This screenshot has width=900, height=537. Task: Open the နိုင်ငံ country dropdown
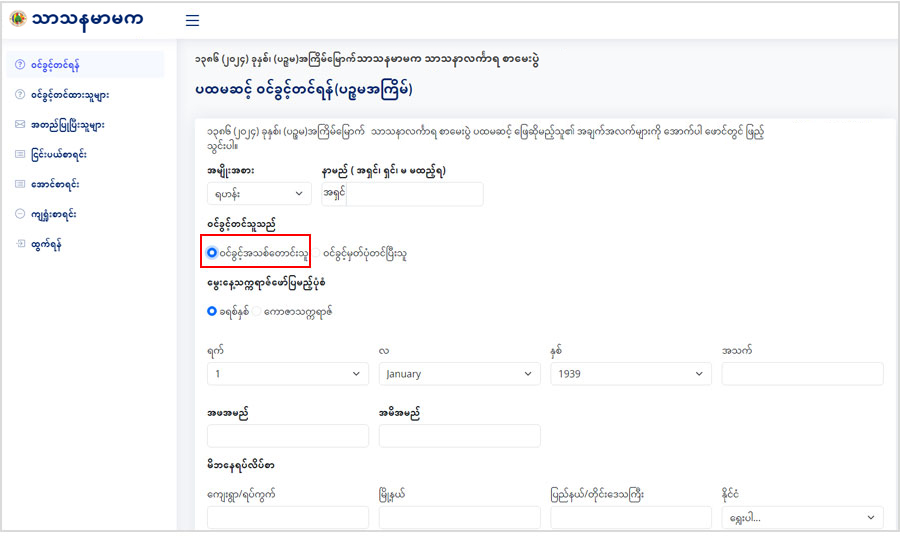[x=802, y=518]
